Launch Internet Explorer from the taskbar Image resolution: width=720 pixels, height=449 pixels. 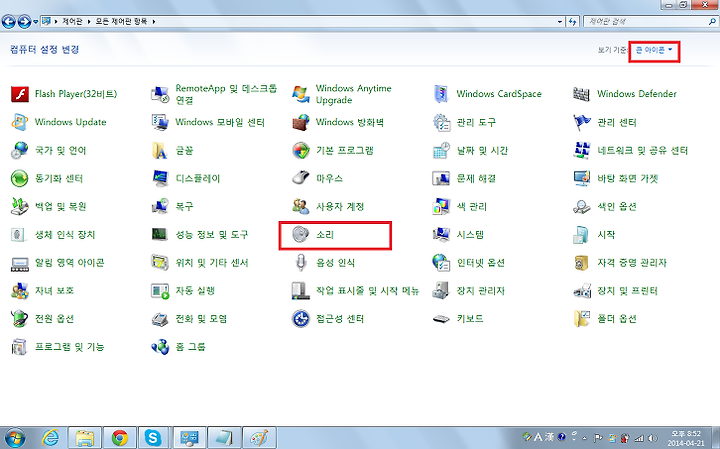(50, 438)
